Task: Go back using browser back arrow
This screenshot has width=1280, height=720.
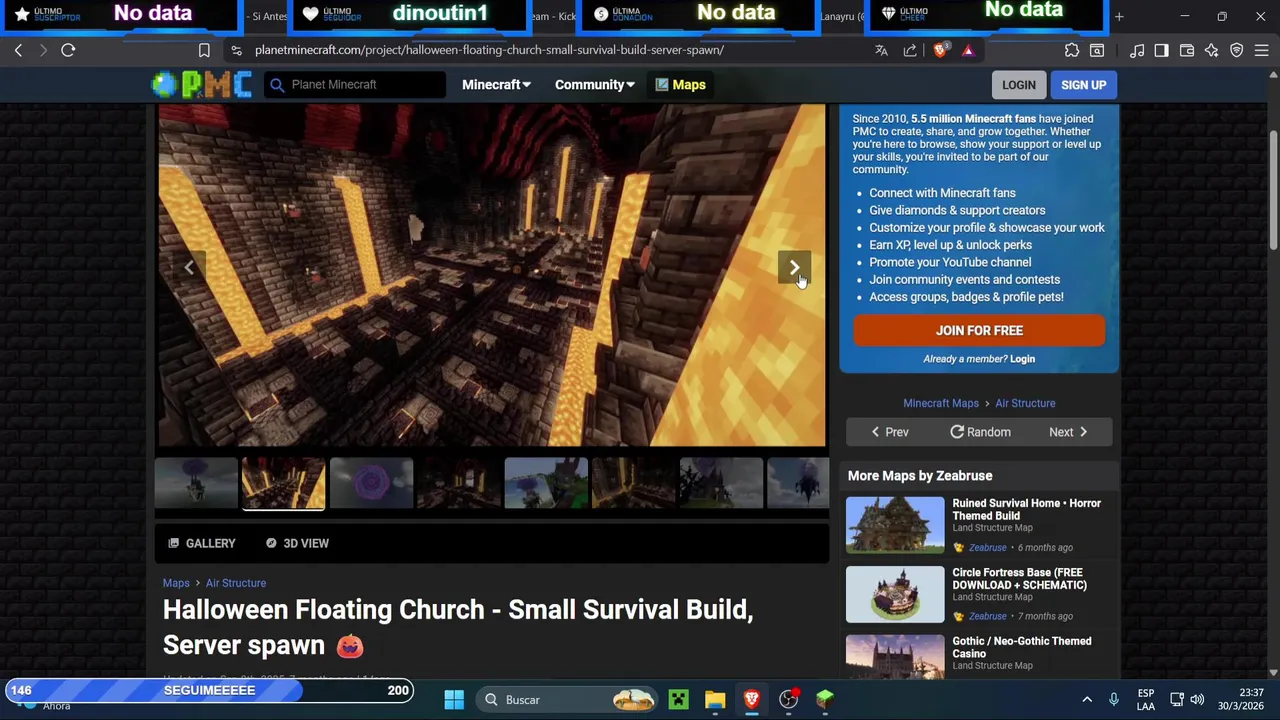Action: [18, 50]
